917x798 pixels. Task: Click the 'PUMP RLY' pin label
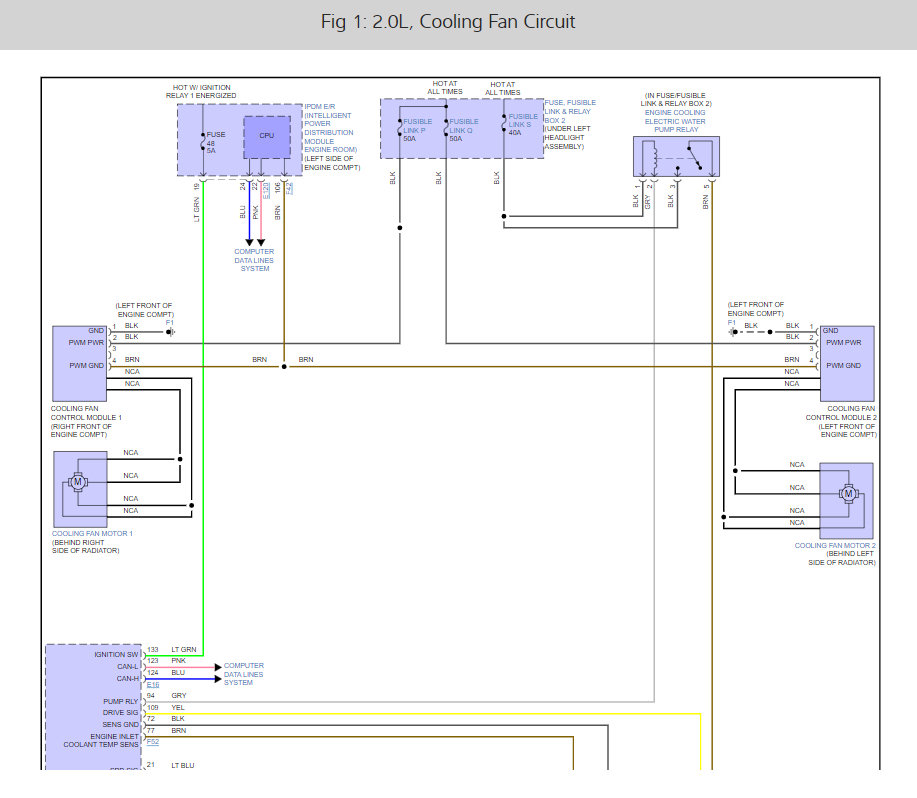point(120,702)
